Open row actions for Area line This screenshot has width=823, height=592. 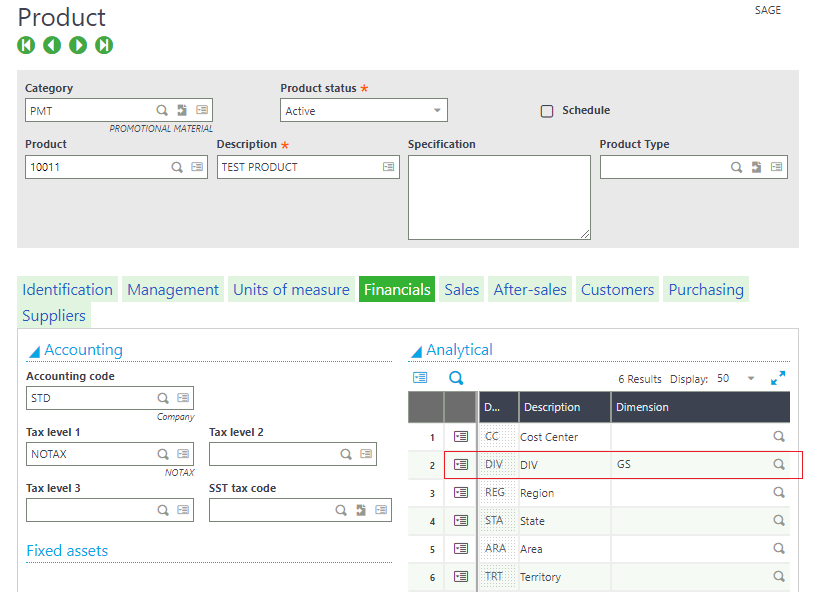[x=461, y=548]
